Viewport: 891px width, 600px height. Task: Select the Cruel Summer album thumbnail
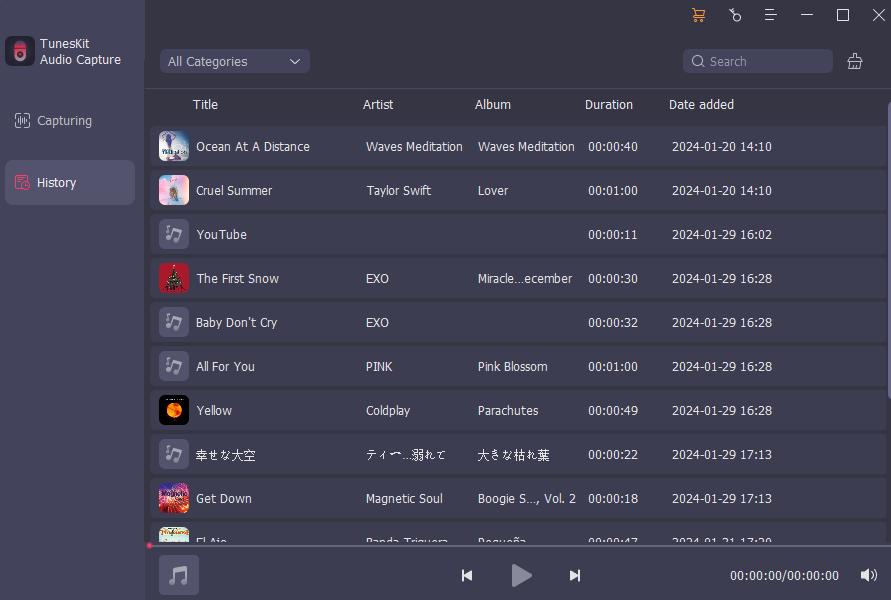tap(174, 190)
